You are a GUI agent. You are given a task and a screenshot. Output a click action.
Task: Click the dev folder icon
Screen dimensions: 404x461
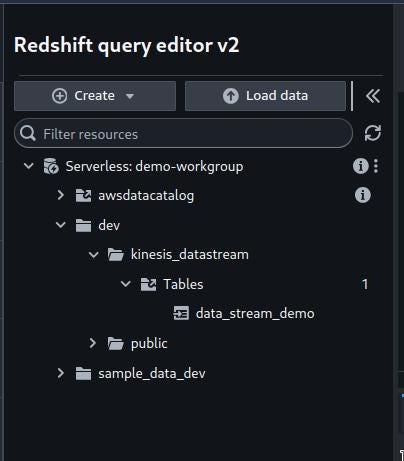[83, 225]
